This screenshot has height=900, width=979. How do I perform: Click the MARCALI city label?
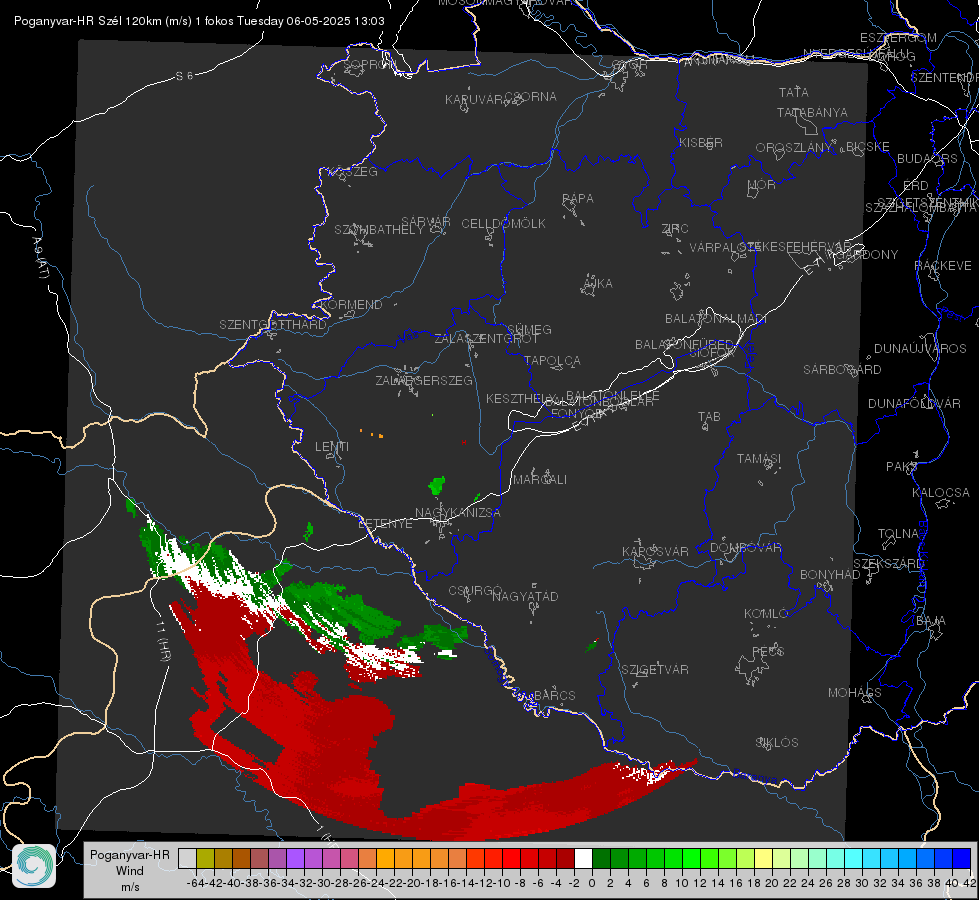pyautogui.click(x=540, y=480)
